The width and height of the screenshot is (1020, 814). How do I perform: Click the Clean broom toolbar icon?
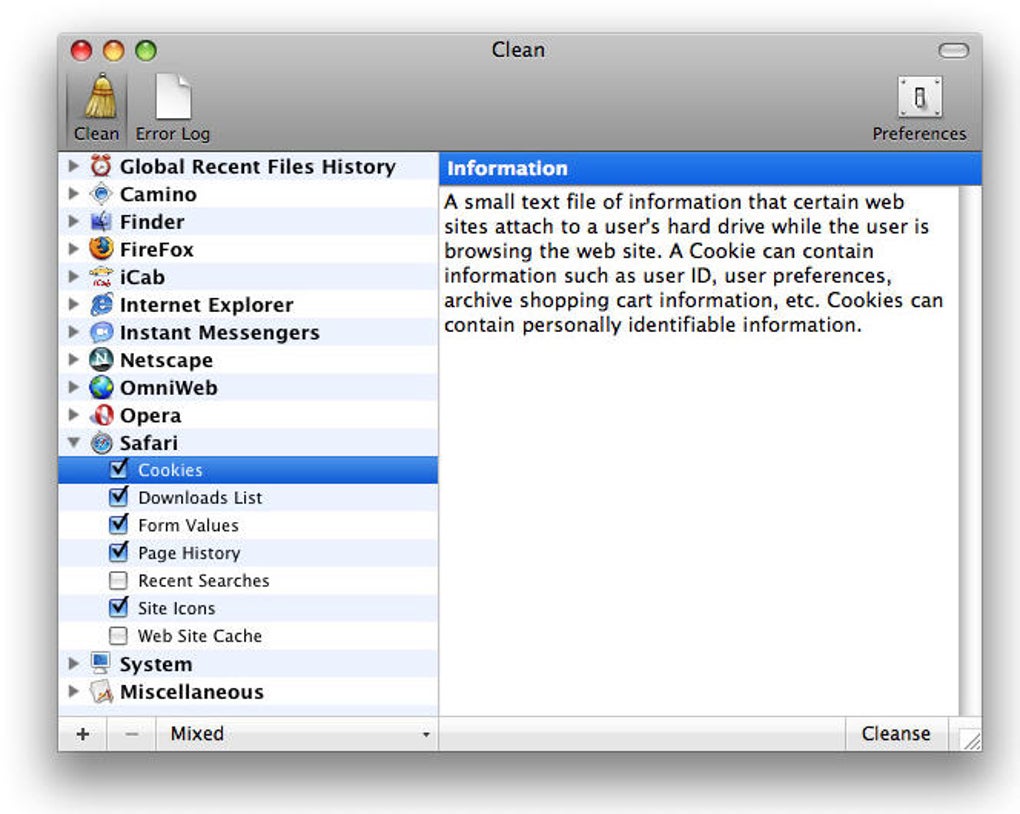pos(101,96)
